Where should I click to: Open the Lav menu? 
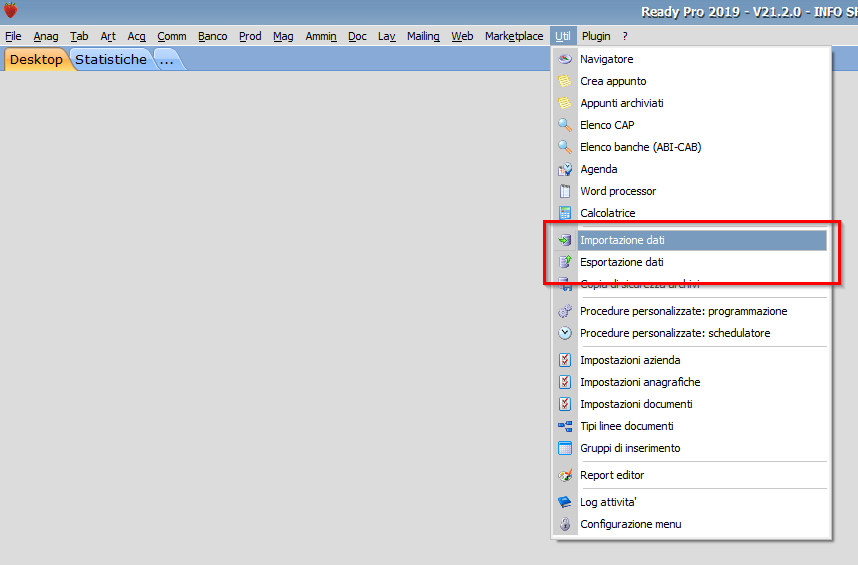click(386, 36)
